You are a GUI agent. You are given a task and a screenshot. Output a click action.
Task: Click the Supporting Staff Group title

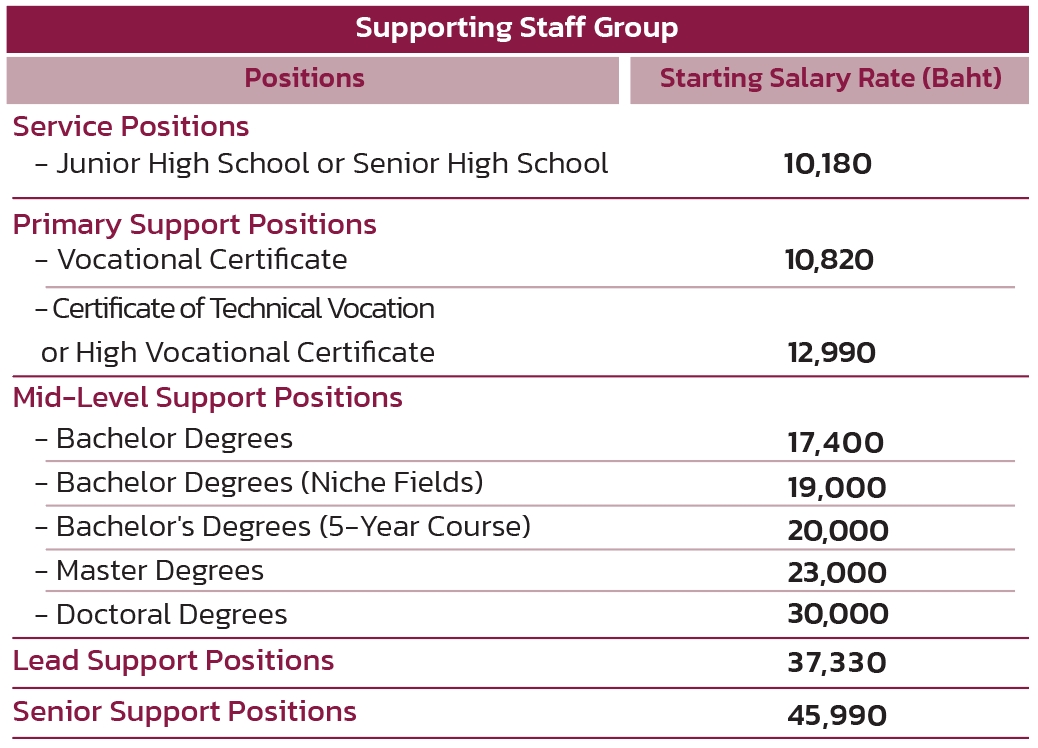(x=517, y=28)
